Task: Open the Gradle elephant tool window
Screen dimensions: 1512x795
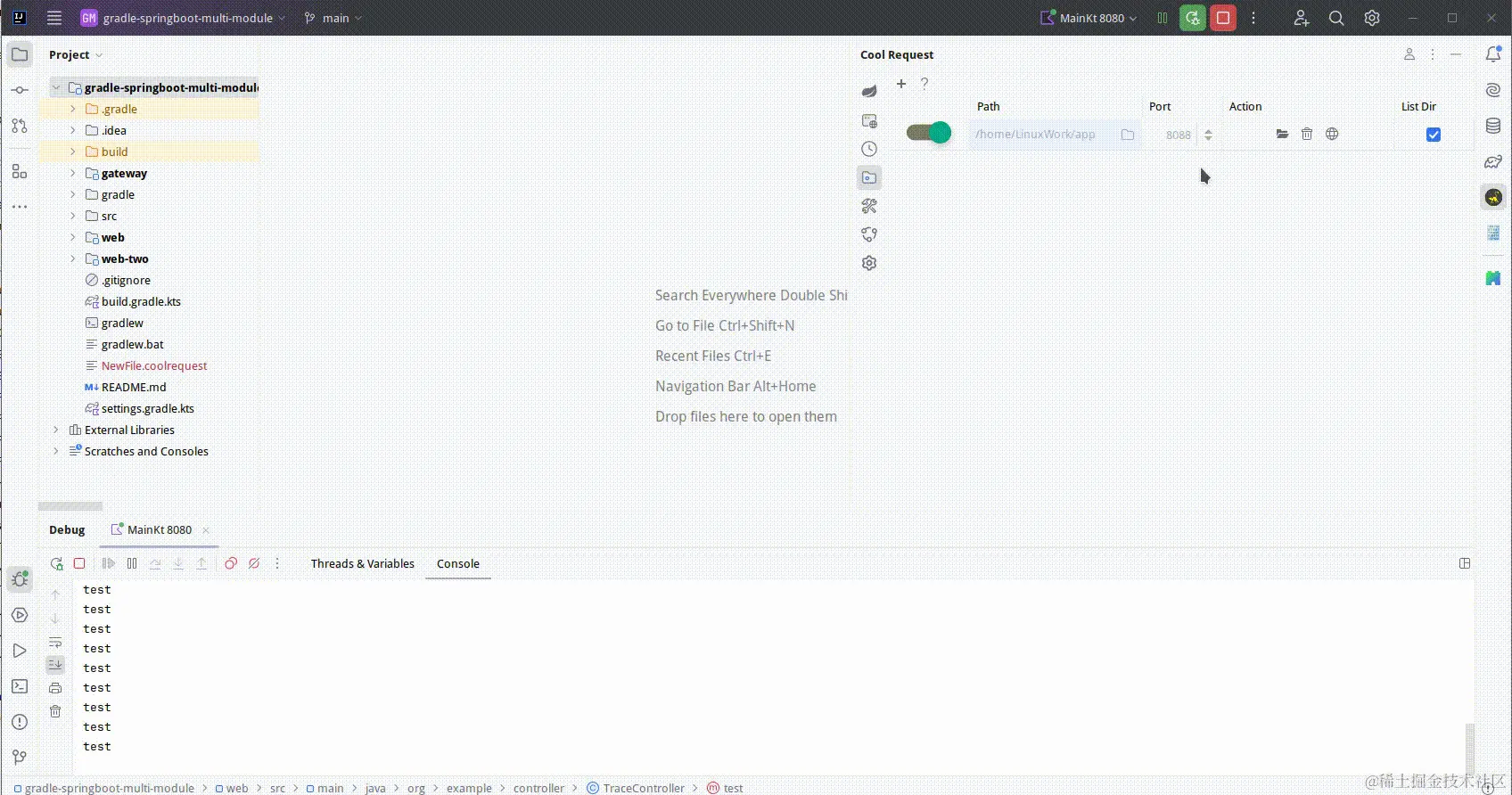Action: 1493,161
